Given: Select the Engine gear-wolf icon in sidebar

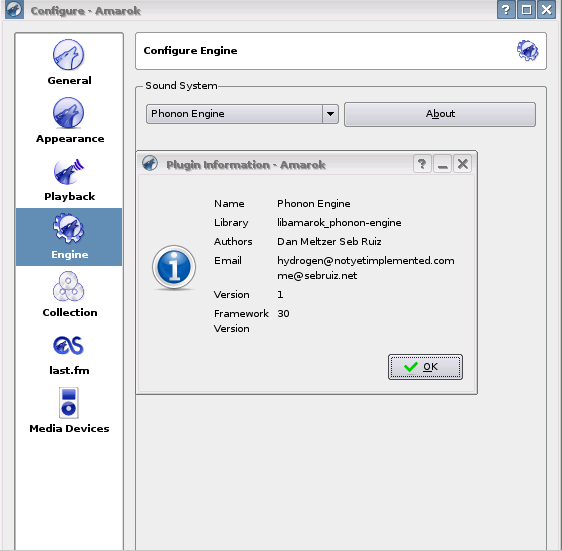Looking at the screenshot, I should click(x=68, y=228).
